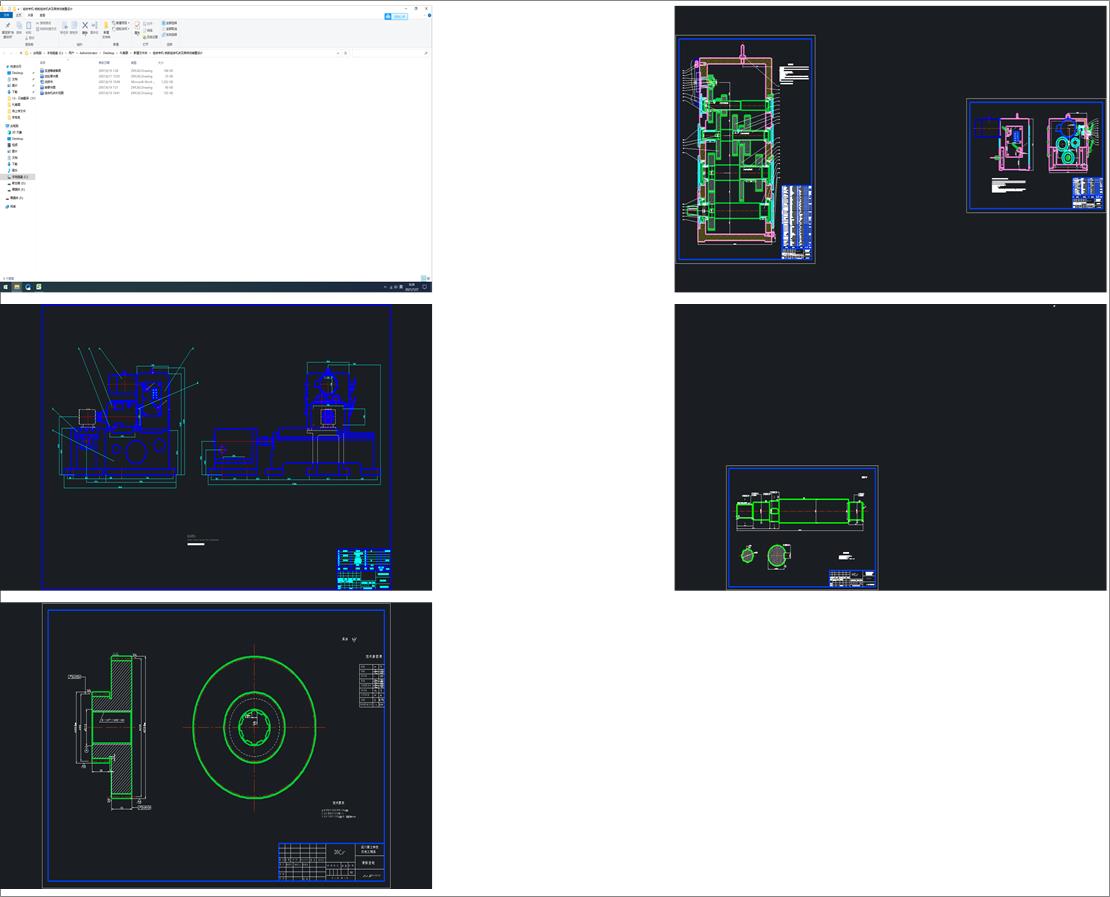Click the Explorer help question mark icon

(429, 16)
